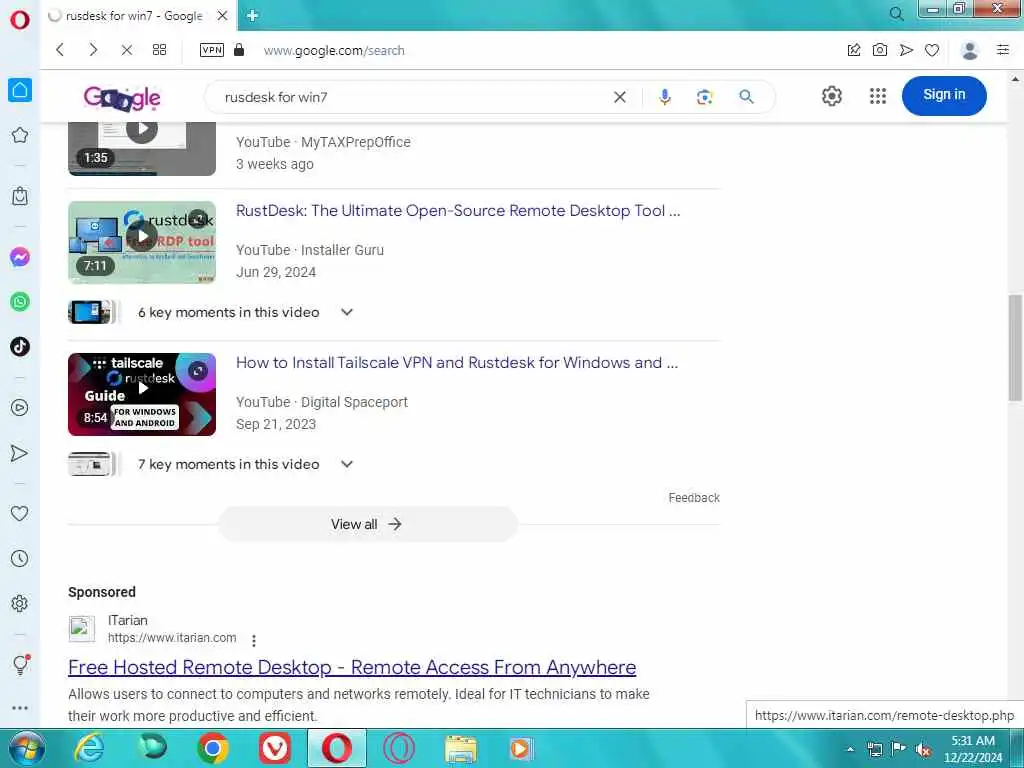Open Free Hosted Remote Desktop sponsored link
1024x768 pixels.
tap(352, 667)
